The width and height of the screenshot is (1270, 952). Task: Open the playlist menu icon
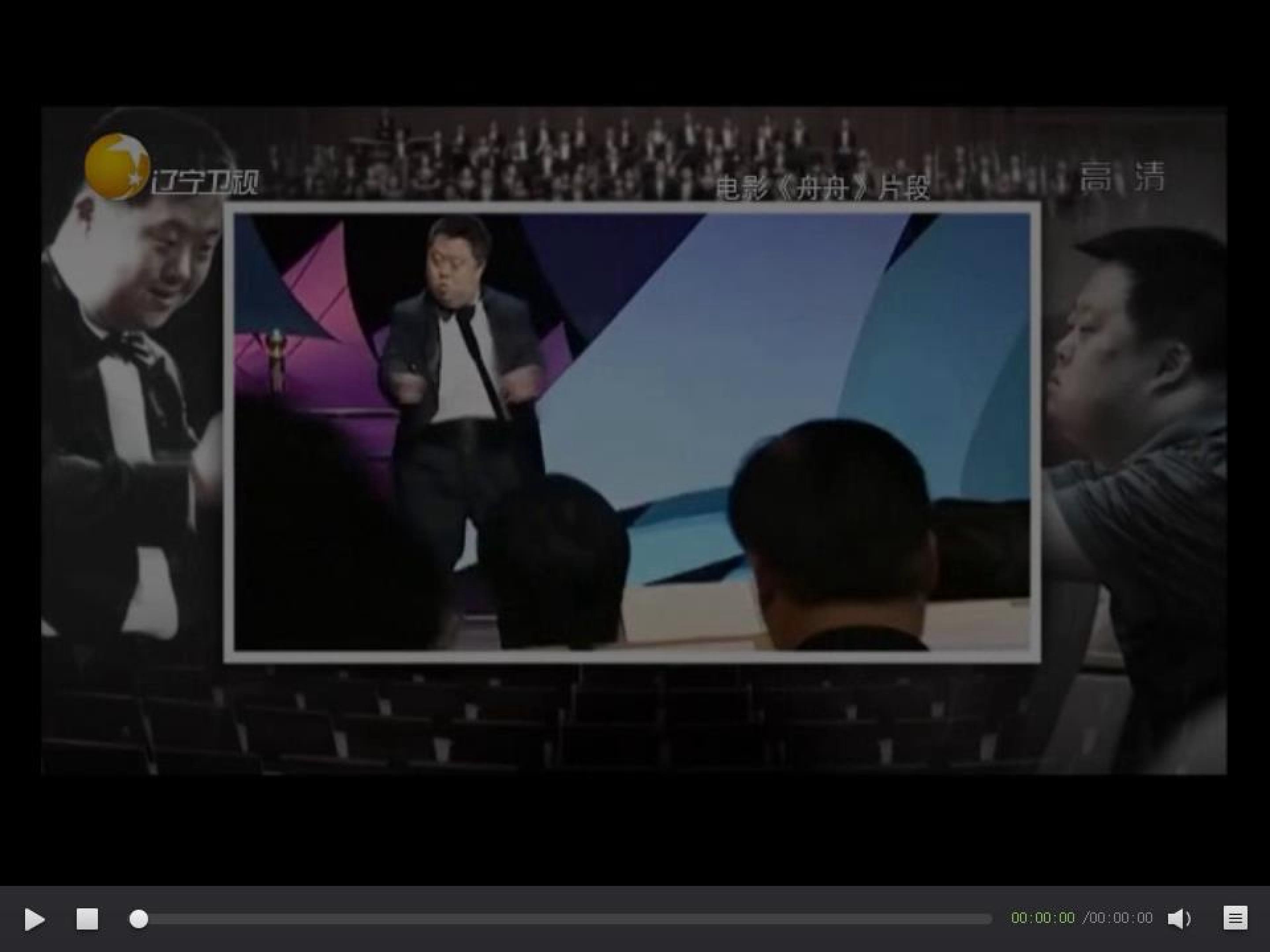[x=1236, y=918]
